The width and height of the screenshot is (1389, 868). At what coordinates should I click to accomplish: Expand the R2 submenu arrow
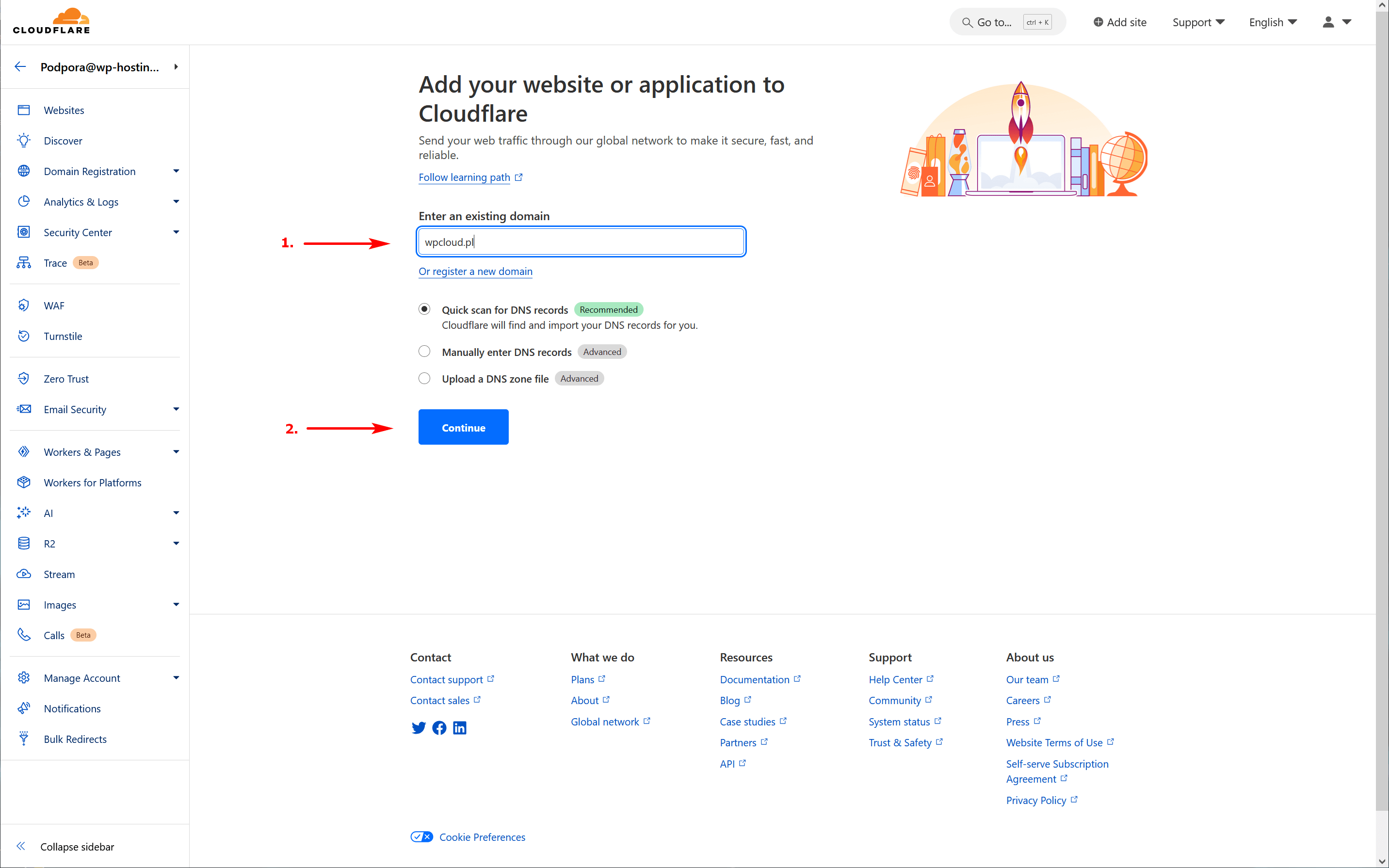pyautogui.click(x=176, y=543)
